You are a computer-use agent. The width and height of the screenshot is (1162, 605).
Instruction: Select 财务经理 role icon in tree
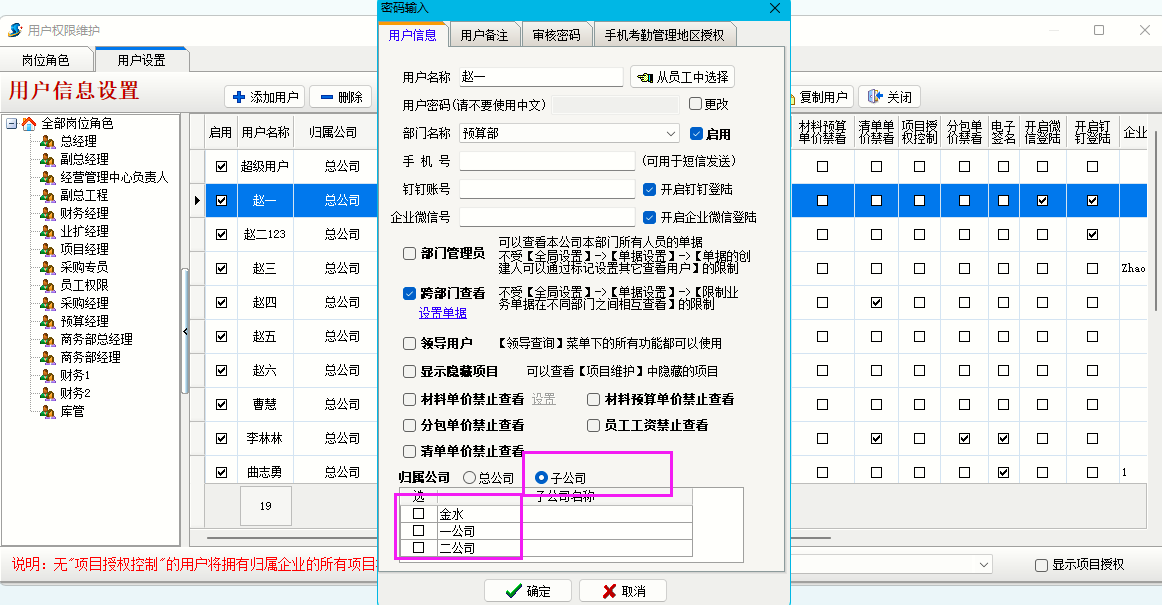pyautogui.click(x=47, y=213)
